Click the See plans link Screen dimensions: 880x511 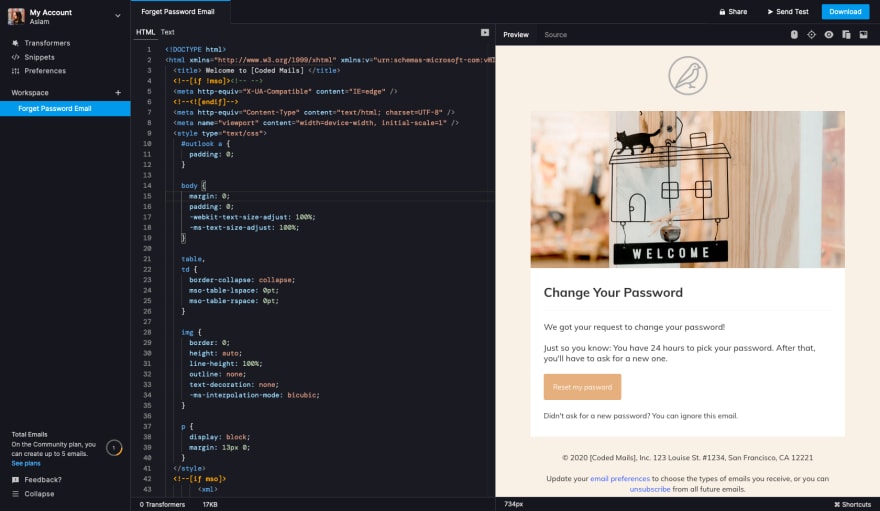pos(26,463)
